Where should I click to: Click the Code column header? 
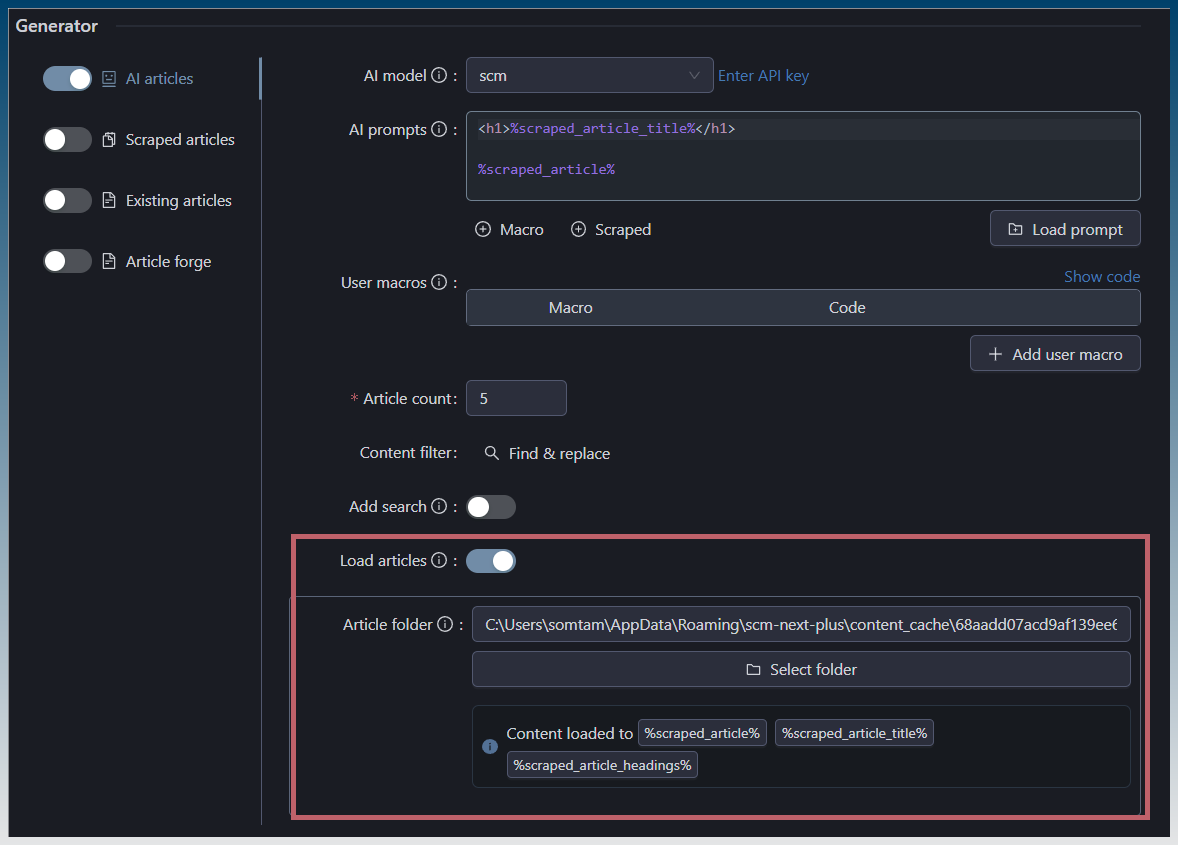click(x=847, y=308)
